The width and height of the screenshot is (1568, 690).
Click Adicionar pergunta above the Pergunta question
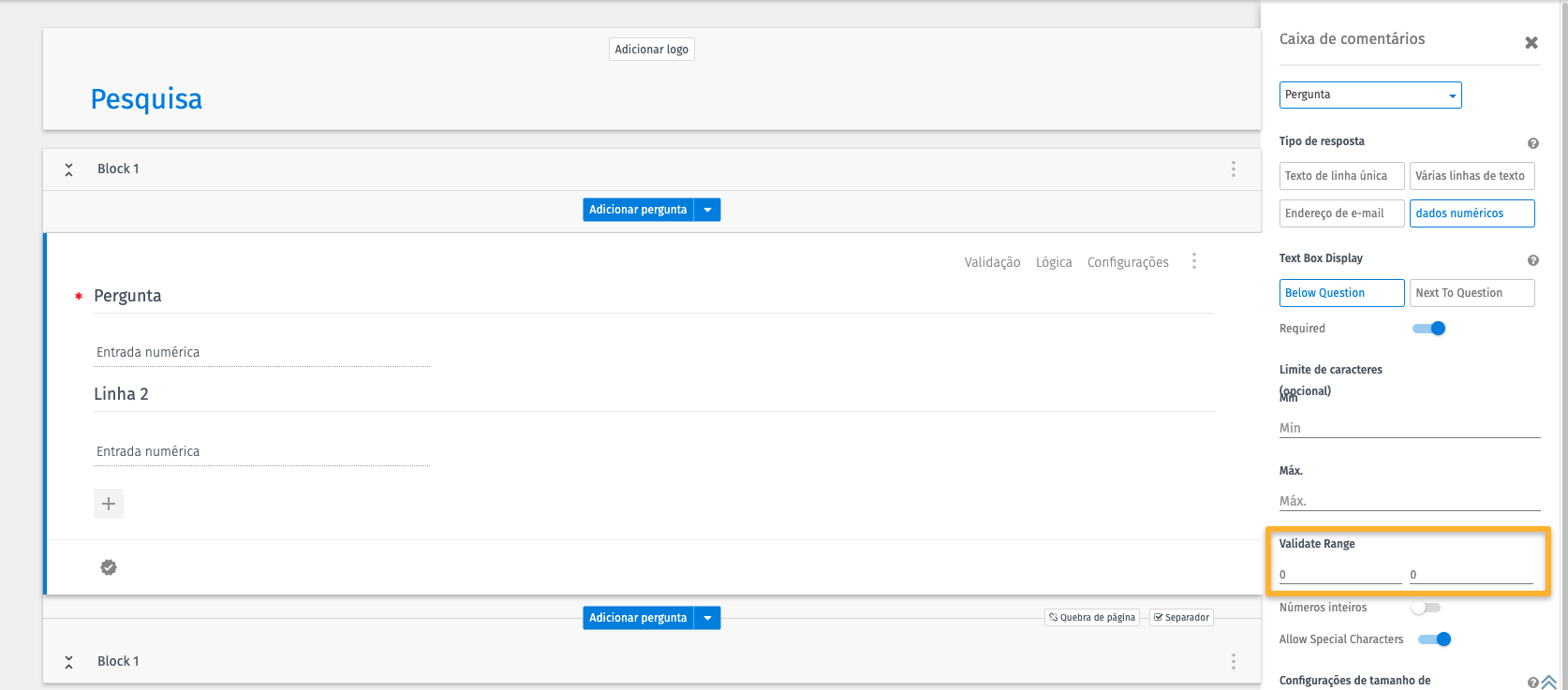pyautogui.click(x=638, y=210)
